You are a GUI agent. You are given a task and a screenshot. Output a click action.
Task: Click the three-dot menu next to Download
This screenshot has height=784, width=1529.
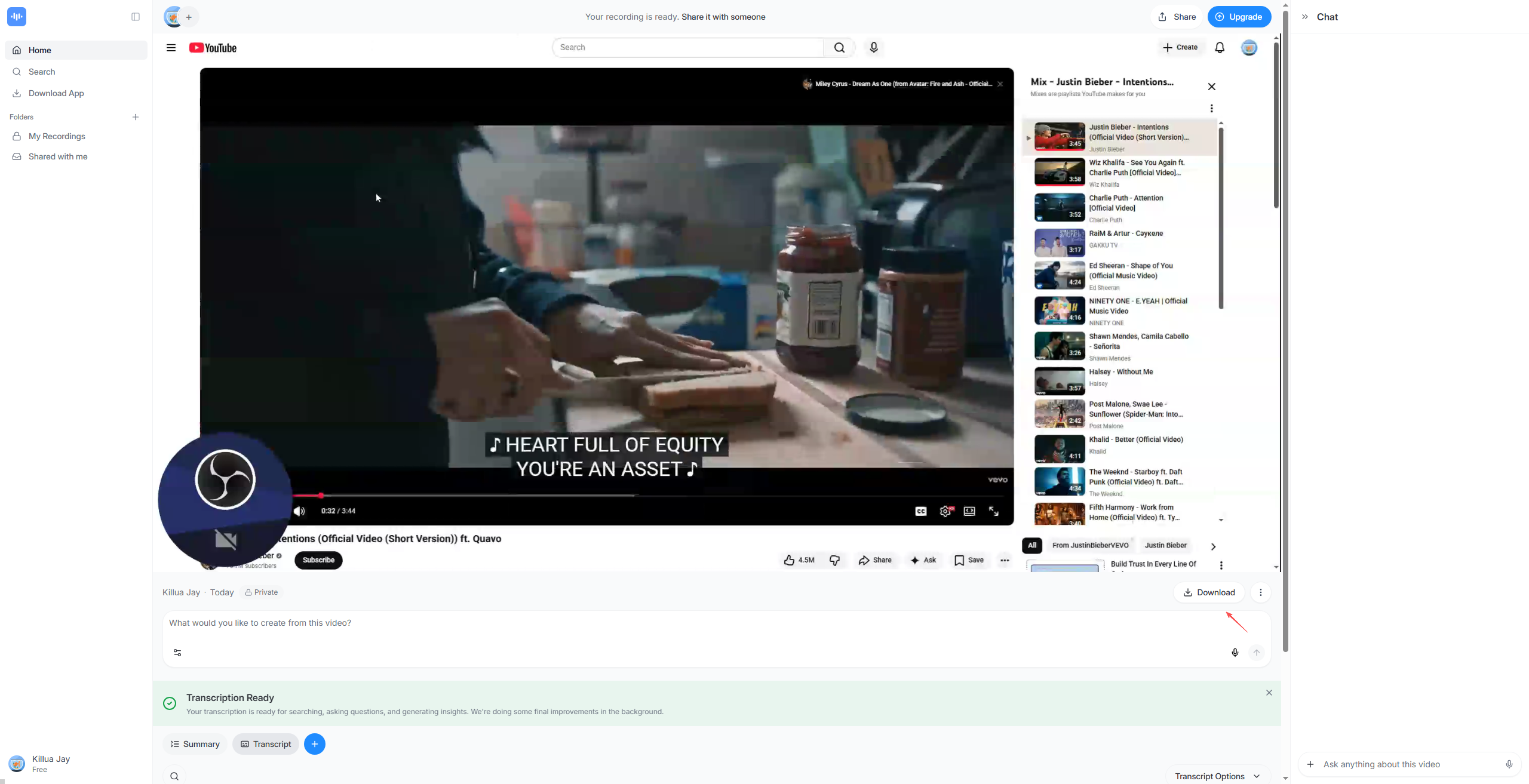(x=1261, y=592)
